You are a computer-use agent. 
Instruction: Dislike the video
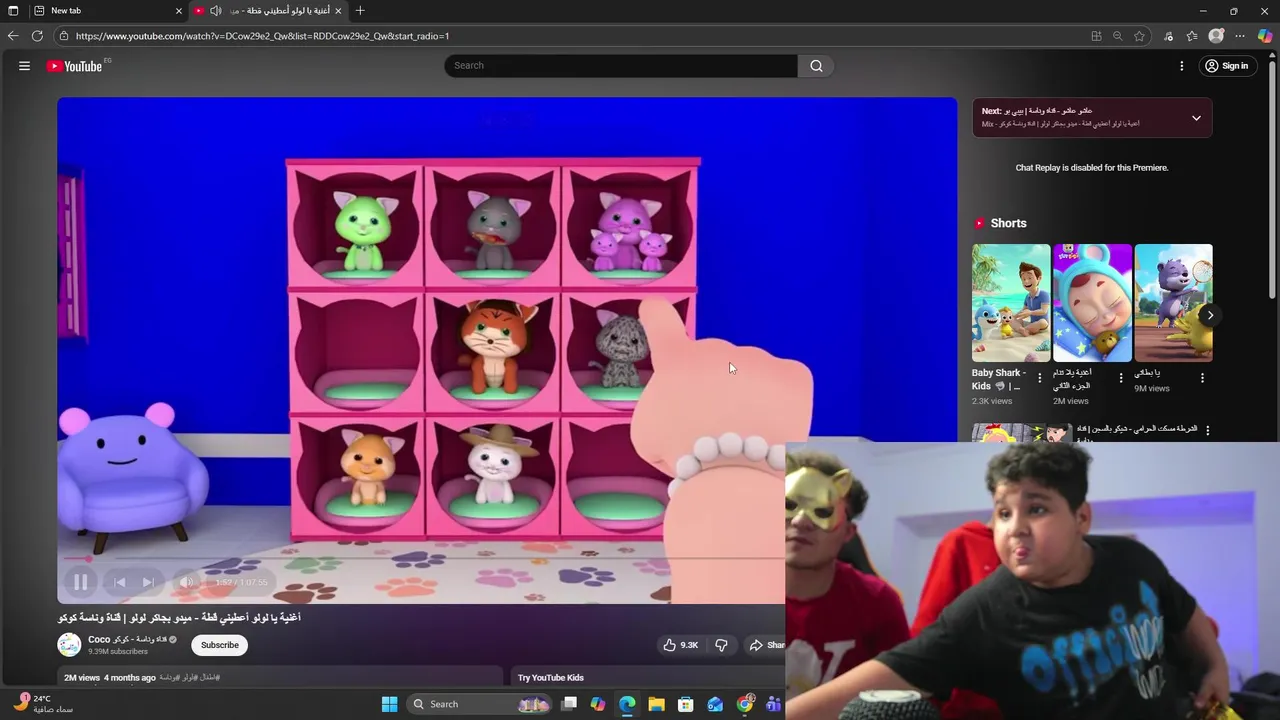click(721, 645)
